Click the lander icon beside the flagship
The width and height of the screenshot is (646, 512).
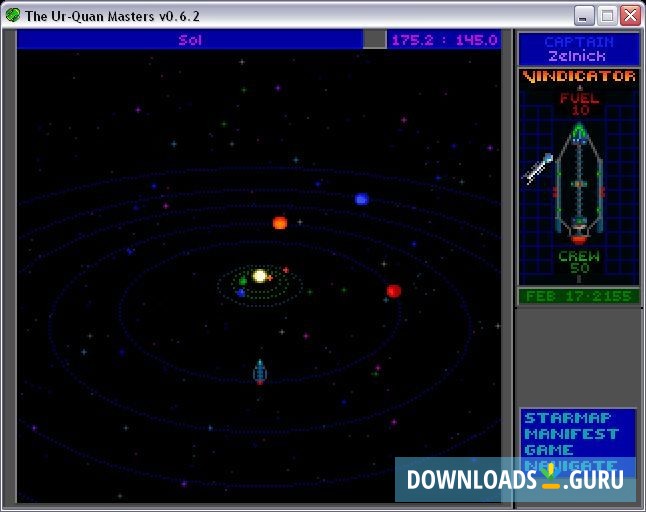tap(537, 168)
